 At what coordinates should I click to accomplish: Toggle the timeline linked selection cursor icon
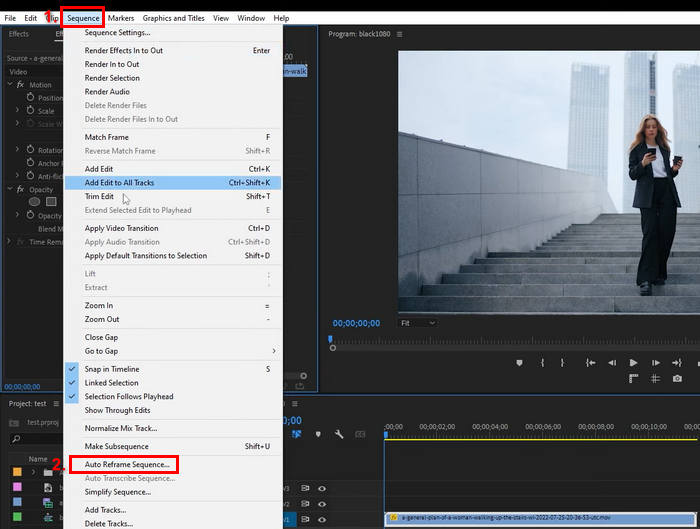pos(296,434)
